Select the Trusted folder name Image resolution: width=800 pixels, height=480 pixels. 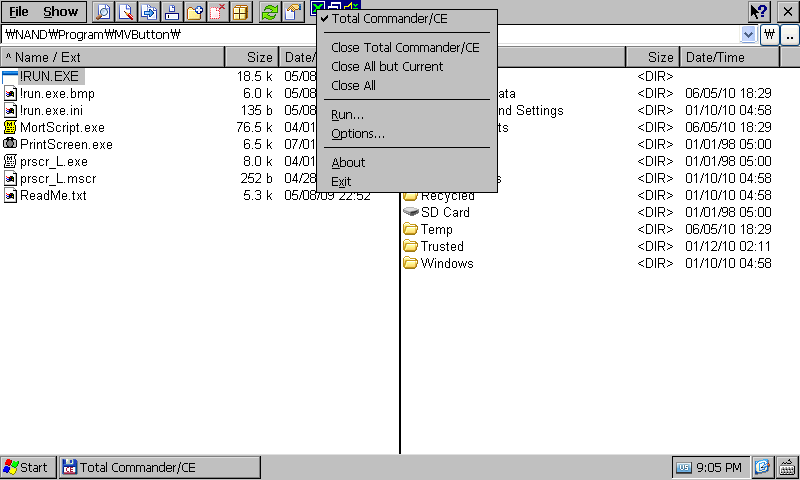point(442,246)
